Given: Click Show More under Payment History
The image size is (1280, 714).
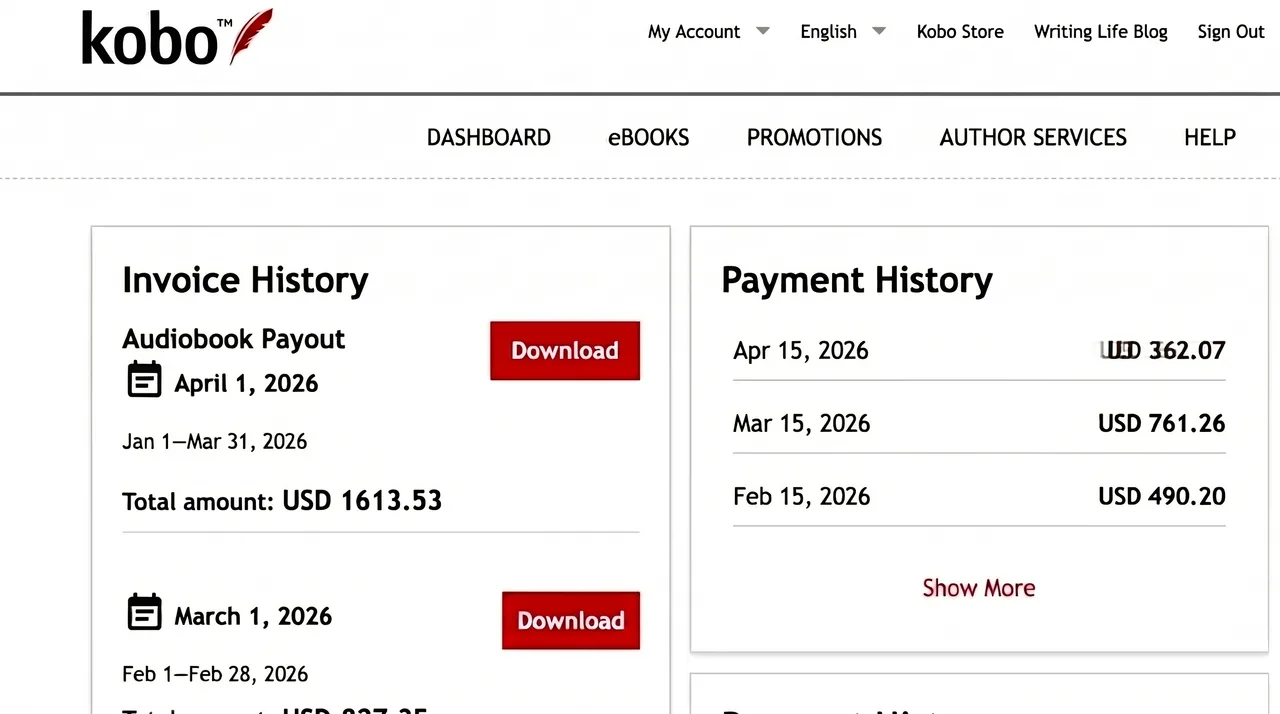Looking at the screenshot, I should (979, 588).
